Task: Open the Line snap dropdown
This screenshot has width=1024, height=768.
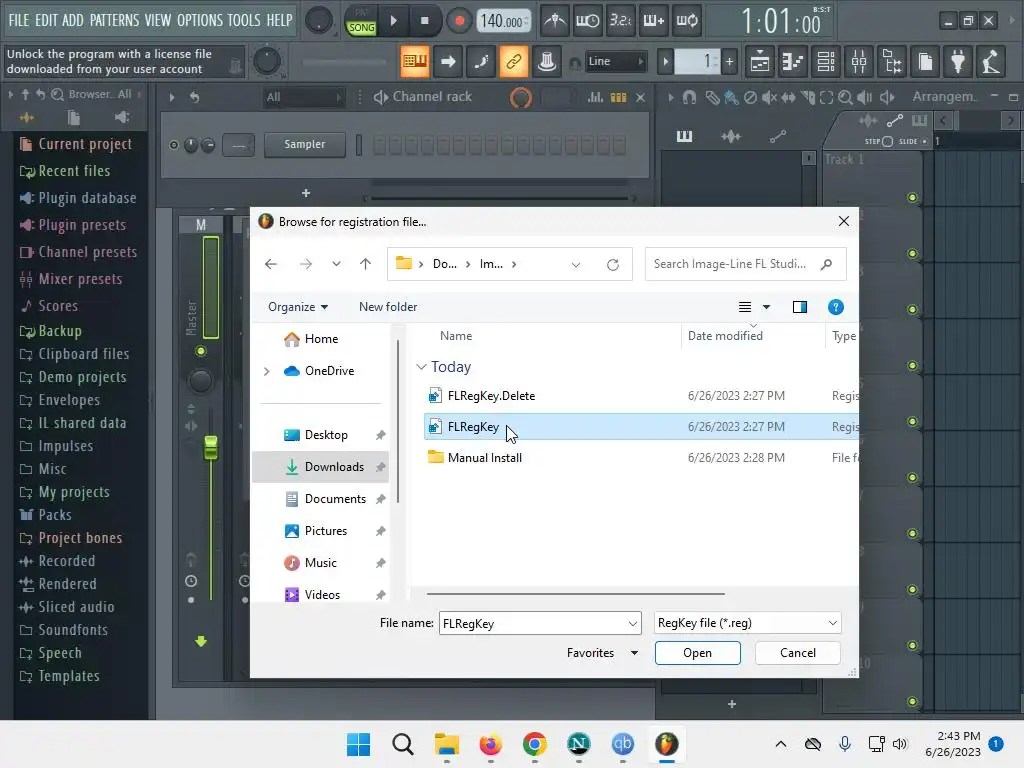Action: click(x=616, y=61)
